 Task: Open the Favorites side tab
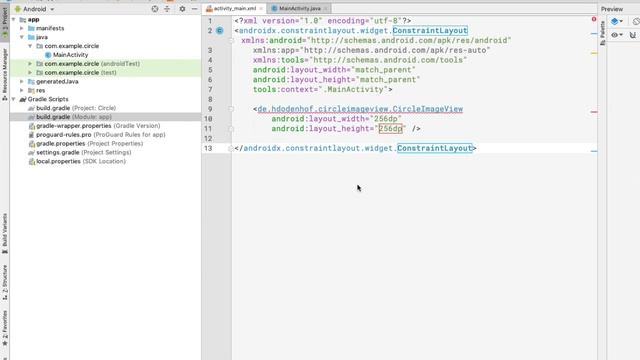4,328
